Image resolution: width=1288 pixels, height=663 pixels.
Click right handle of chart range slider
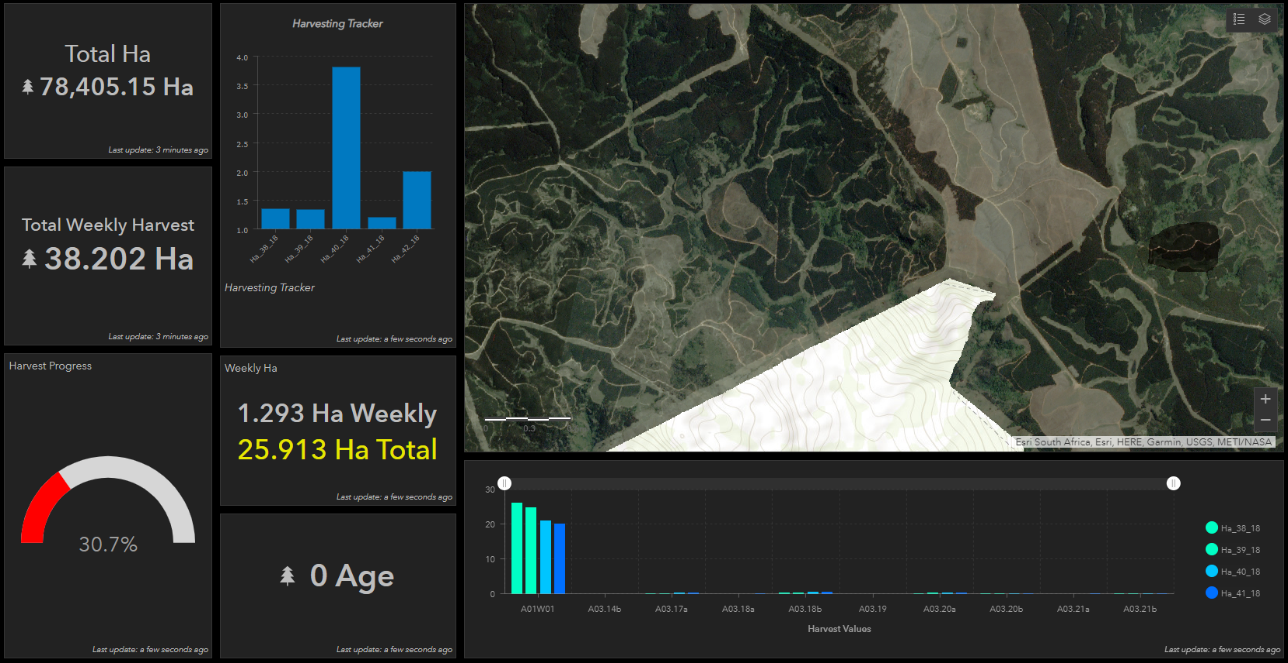1174,484
